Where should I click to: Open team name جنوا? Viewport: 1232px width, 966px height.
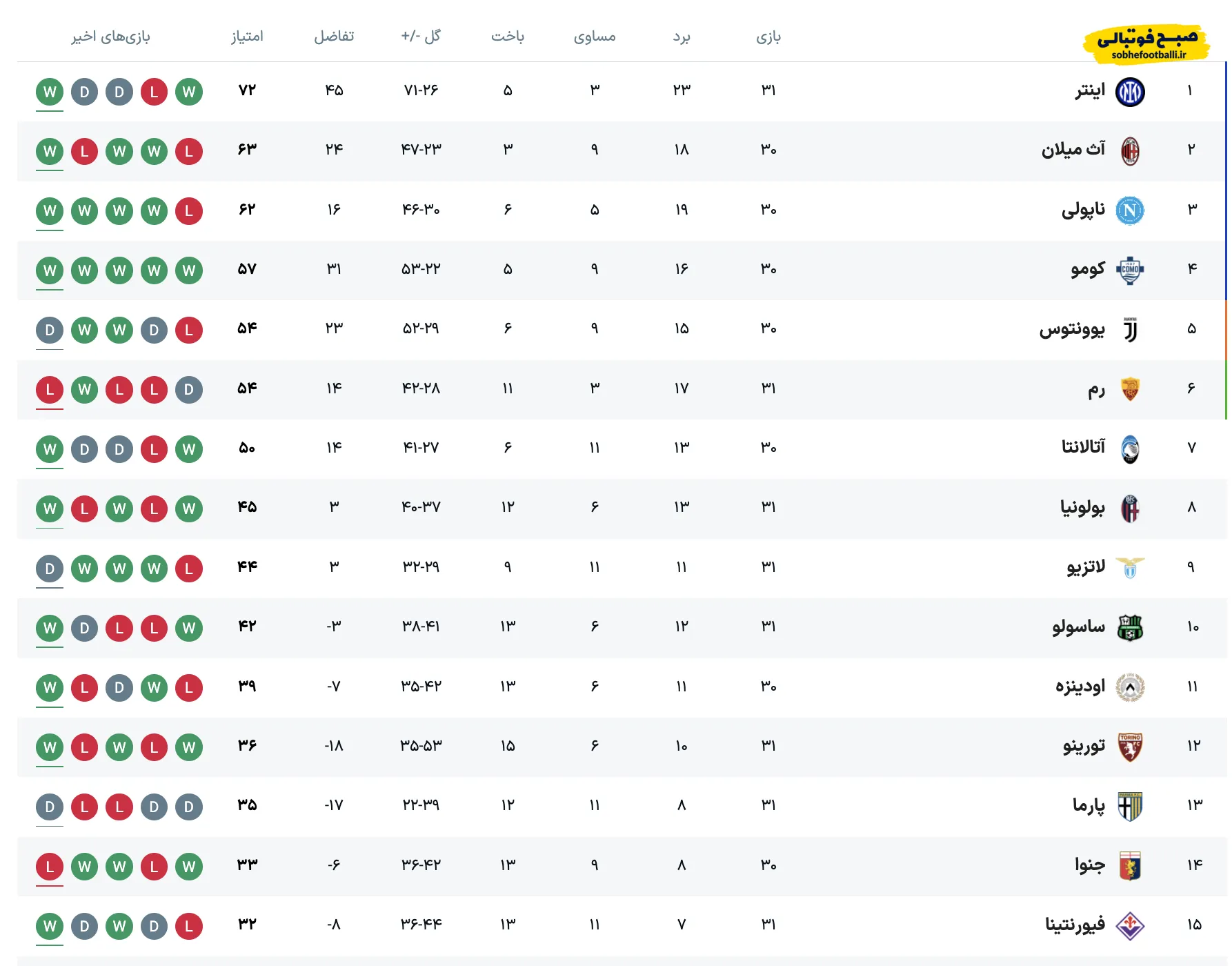(x=1090, y=865)
